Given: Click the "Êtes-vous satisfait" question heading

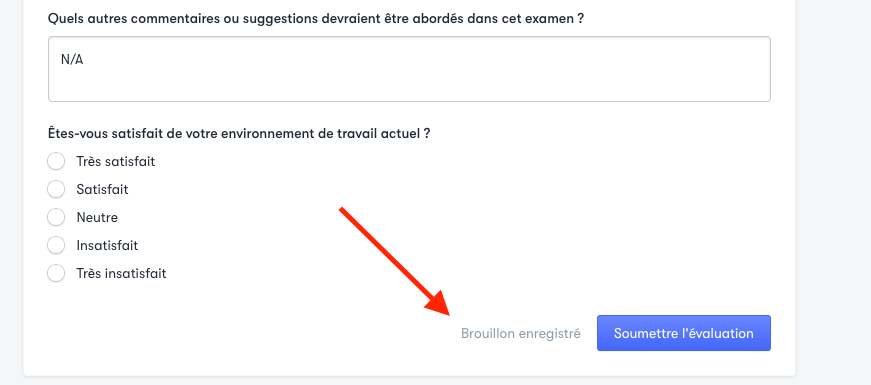Looking at the screenshot, I should click(x=239, y=134).
